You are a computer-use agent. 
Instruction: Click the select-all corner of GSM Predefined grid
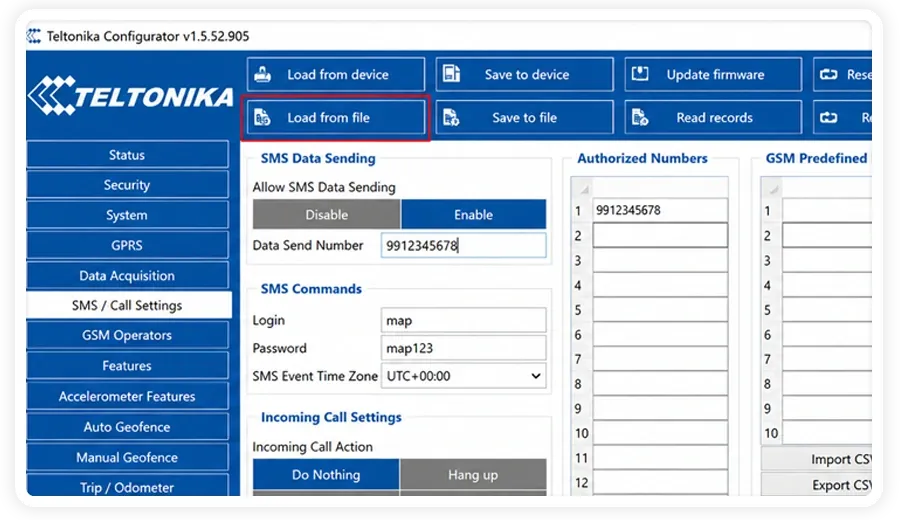[771, 188]
